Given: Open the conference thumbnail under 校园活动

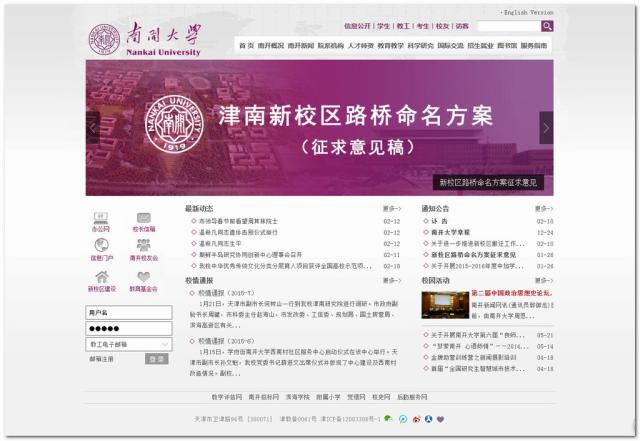Looking at the screenshot, I should 445,305.
